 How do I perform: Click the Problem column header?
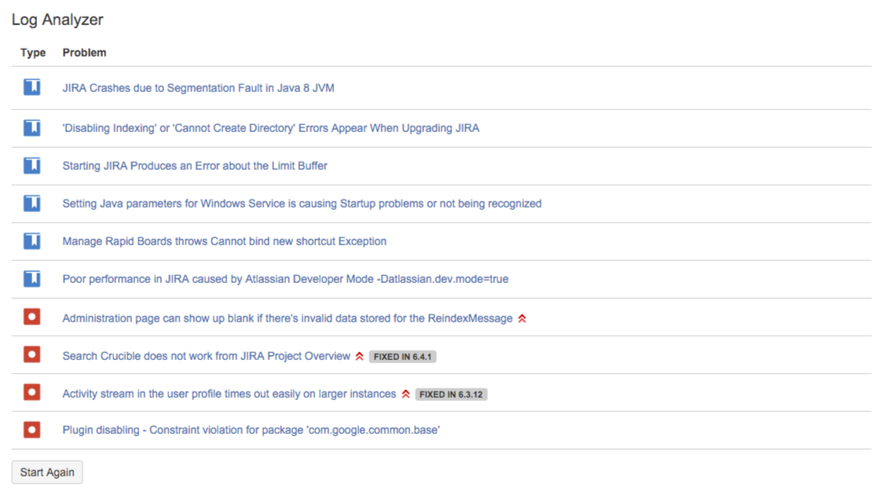(x=84, y=52)
